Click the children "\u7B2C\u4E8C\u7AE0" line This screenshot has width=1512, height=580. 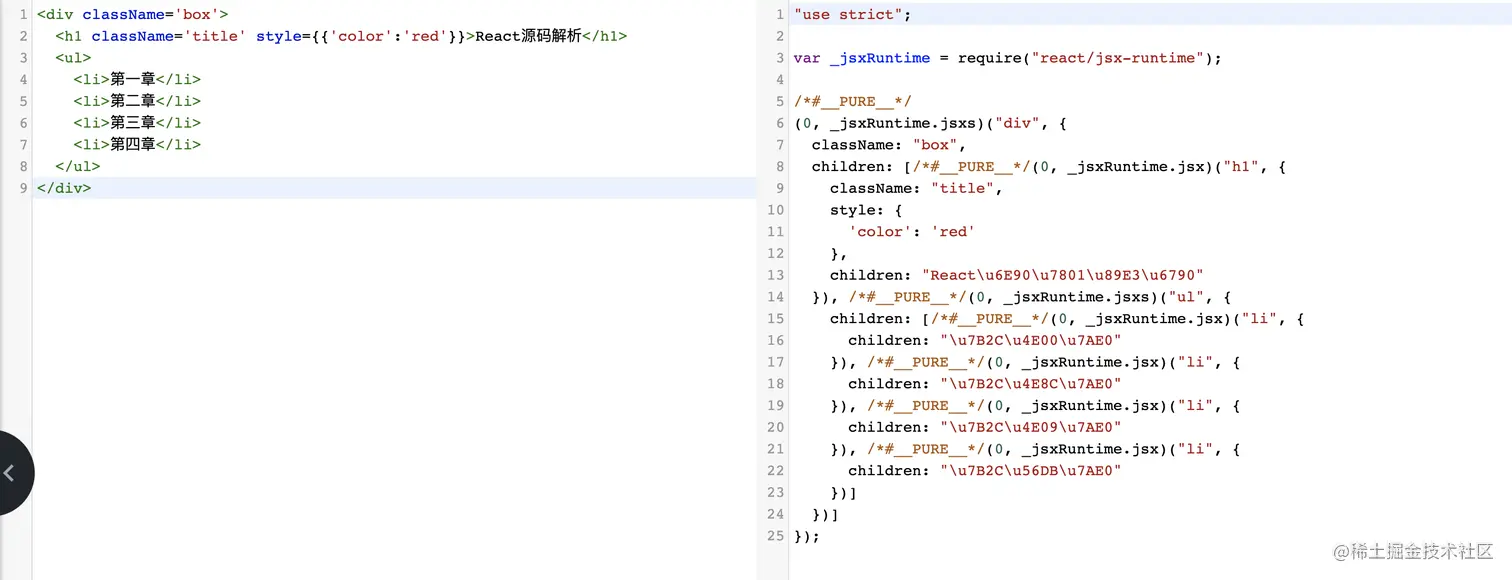pyautogui.click(x=985, y=384)
